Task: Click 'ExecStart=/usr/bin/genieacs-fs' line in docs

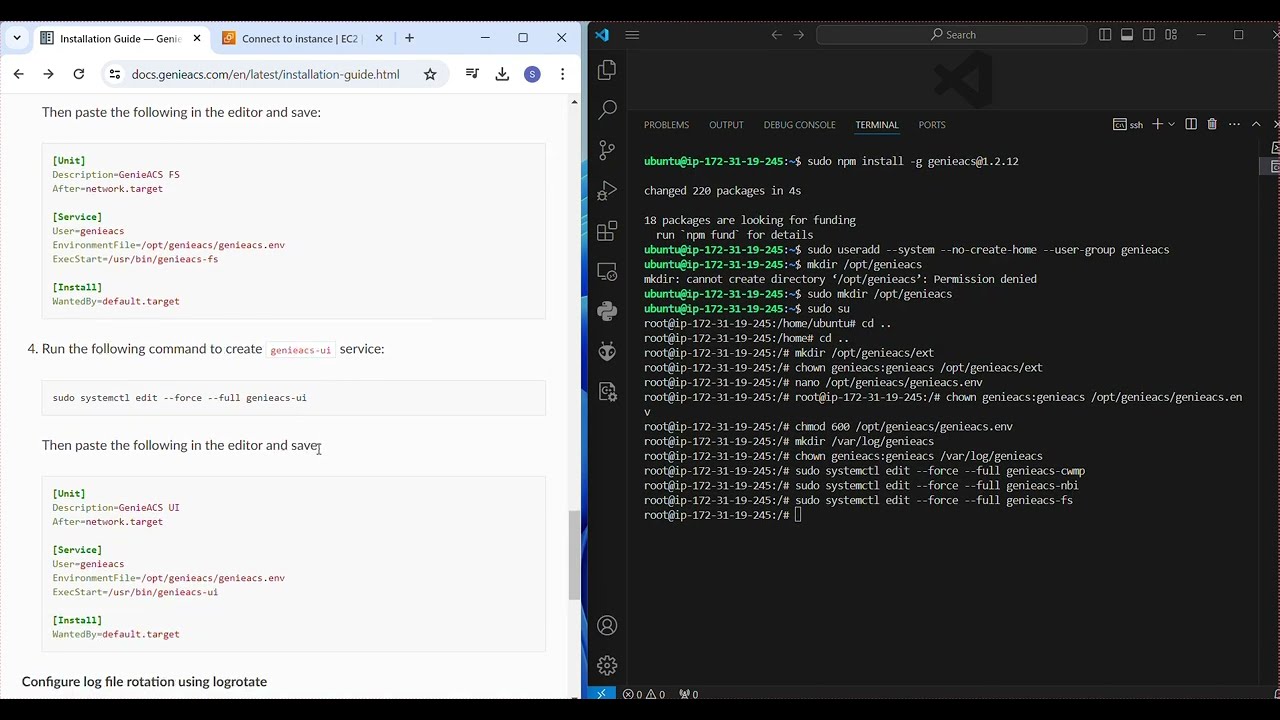Action: point(135,259)
